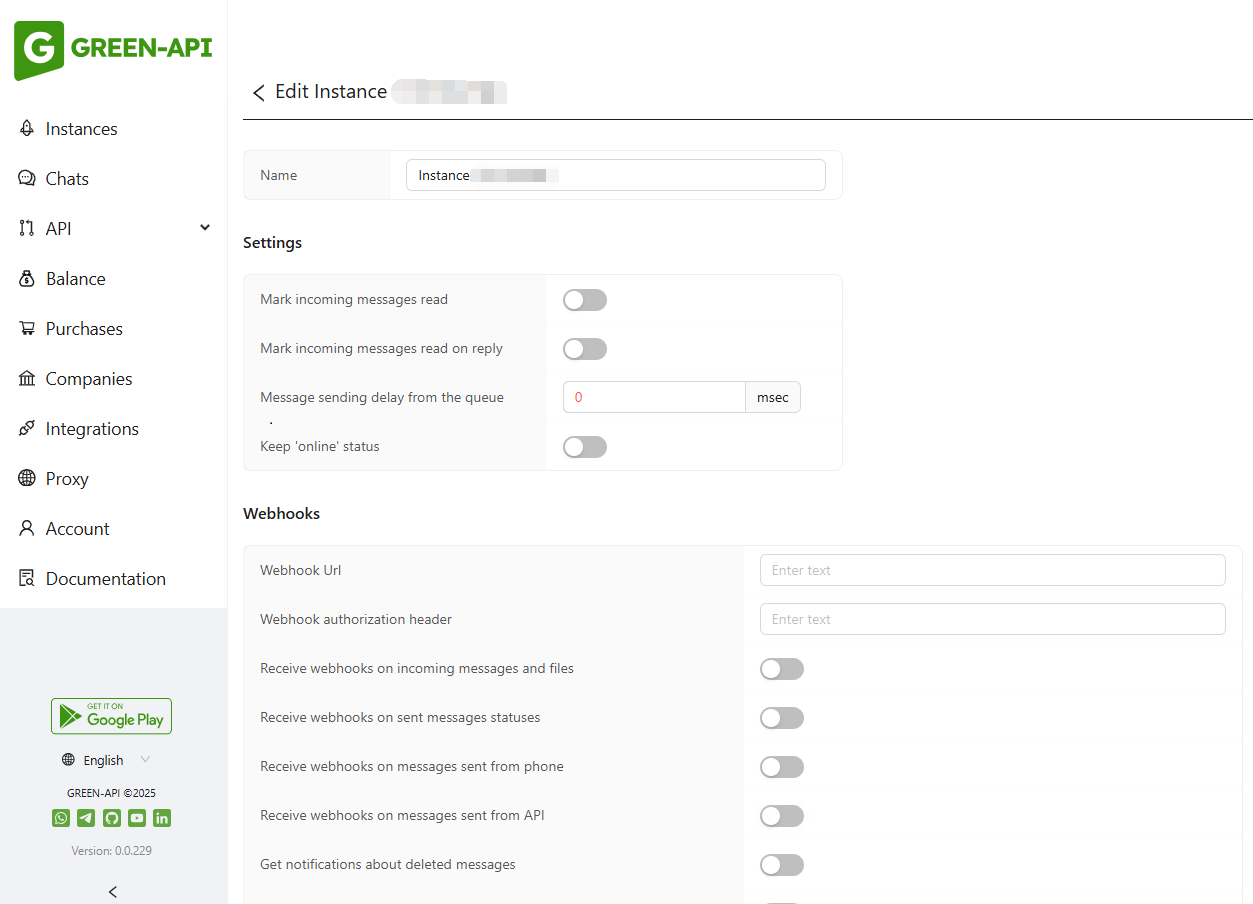Open the GitHub icon link
Image resolution: width=1253 pixels, height=904 pixels.
(112, 818)
